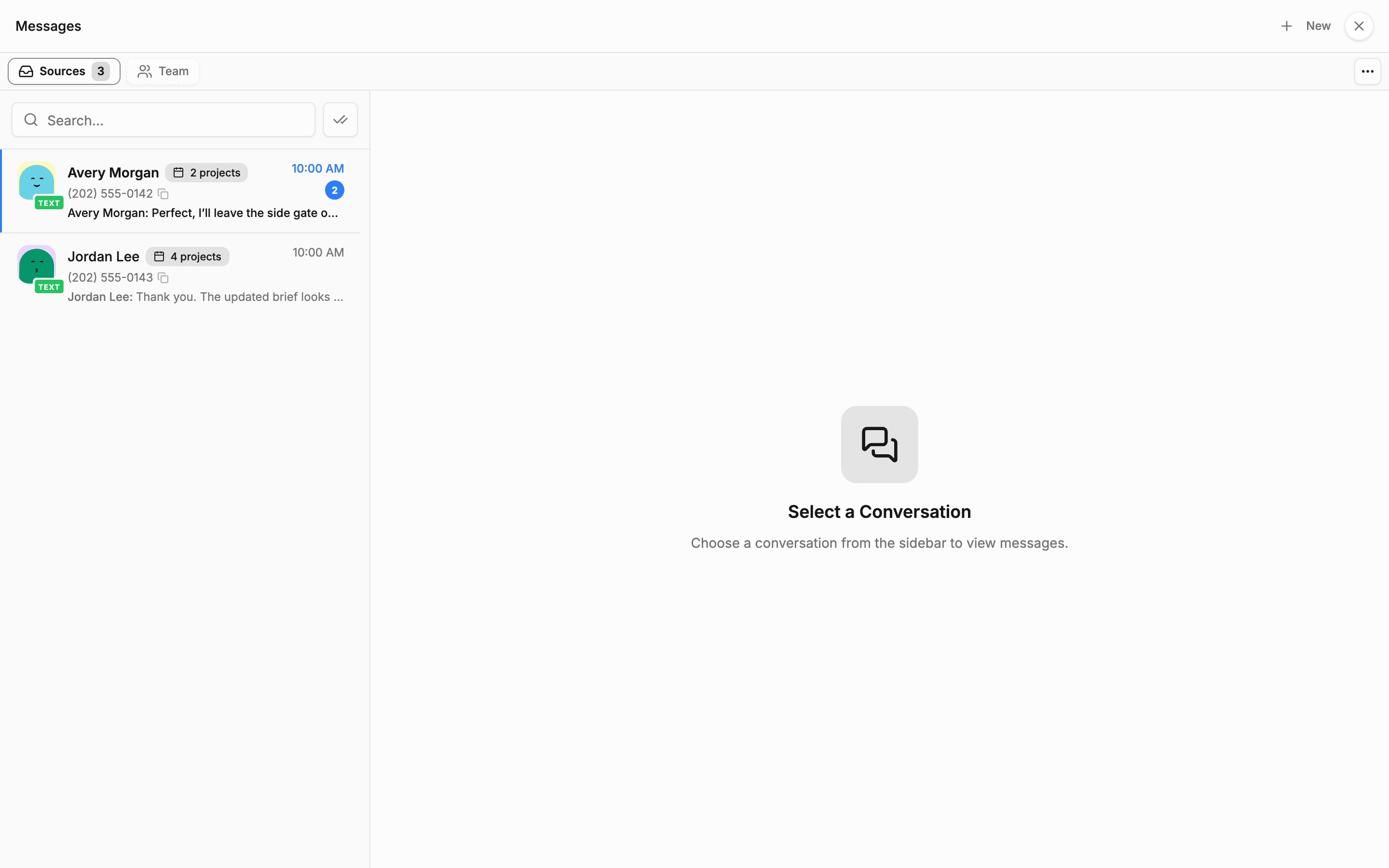Copy Jordan Lee's phone number
The image size is (1389, 868).
pyautogui.click(x=163, y=278)
